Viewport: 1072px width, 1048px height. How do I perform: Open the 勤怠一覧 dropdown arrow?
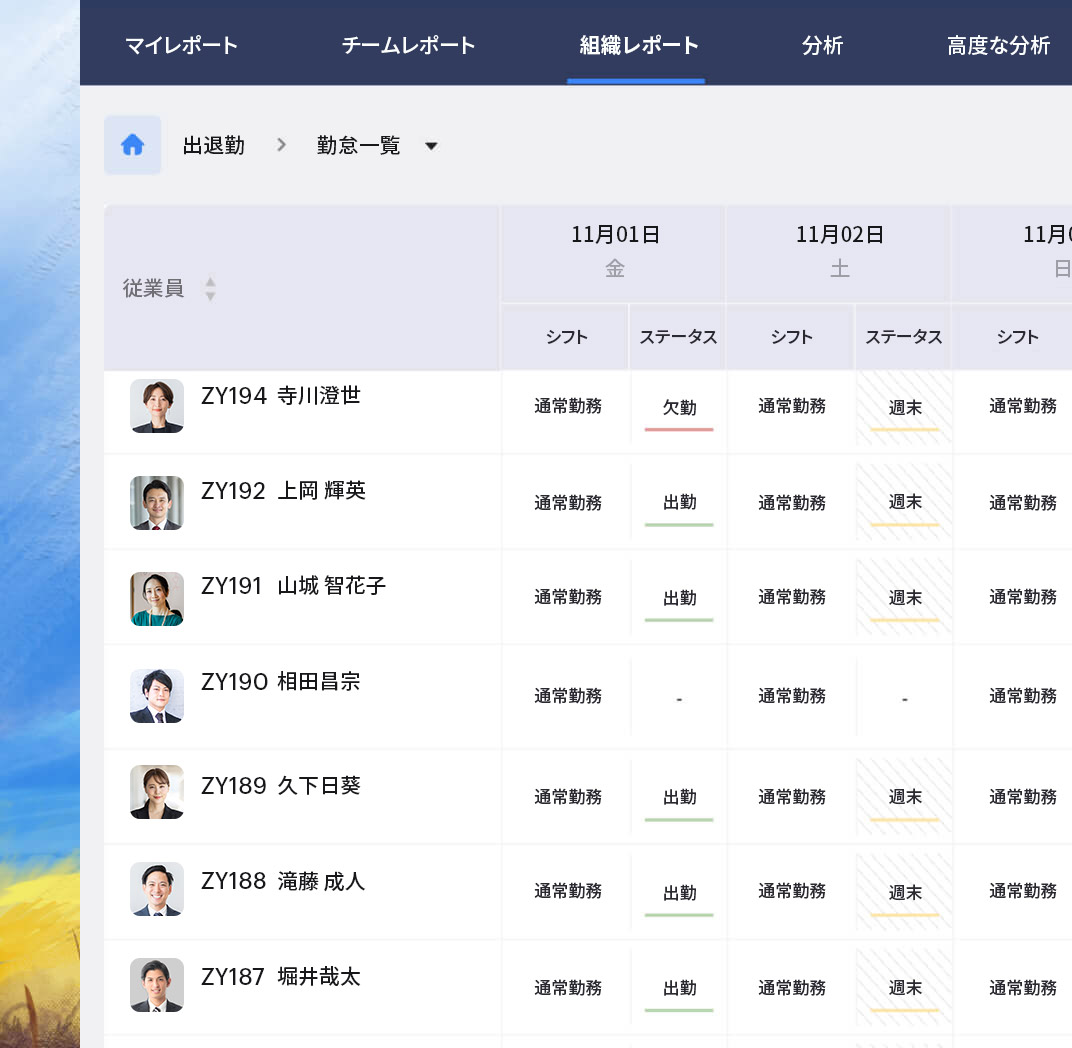pos(431,145)
